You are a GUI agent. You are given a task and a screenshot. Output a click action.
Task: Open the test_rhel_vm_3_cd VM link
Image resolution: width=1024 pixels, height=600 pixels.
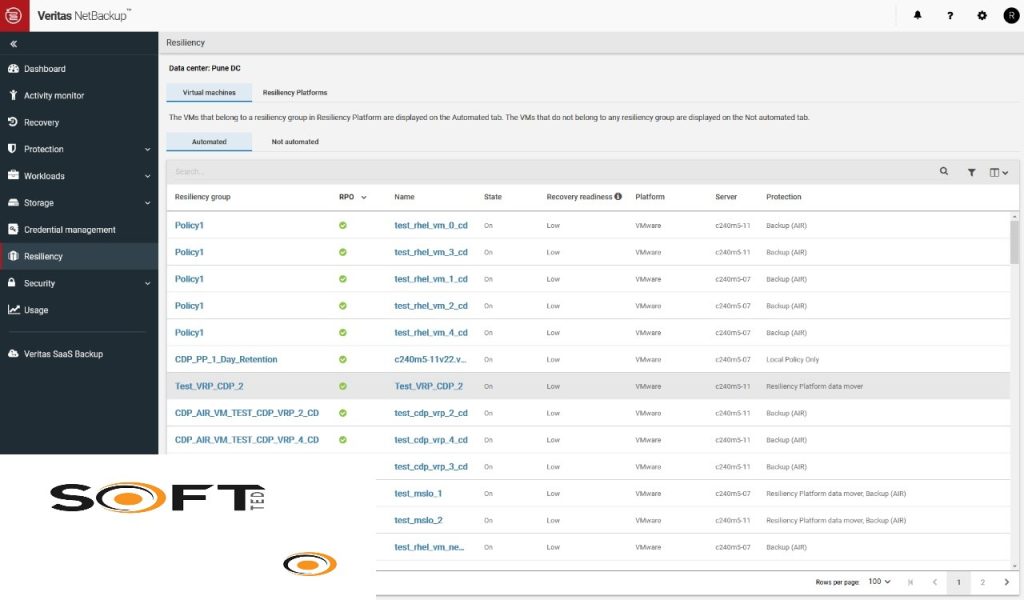(x=431, y=252)
